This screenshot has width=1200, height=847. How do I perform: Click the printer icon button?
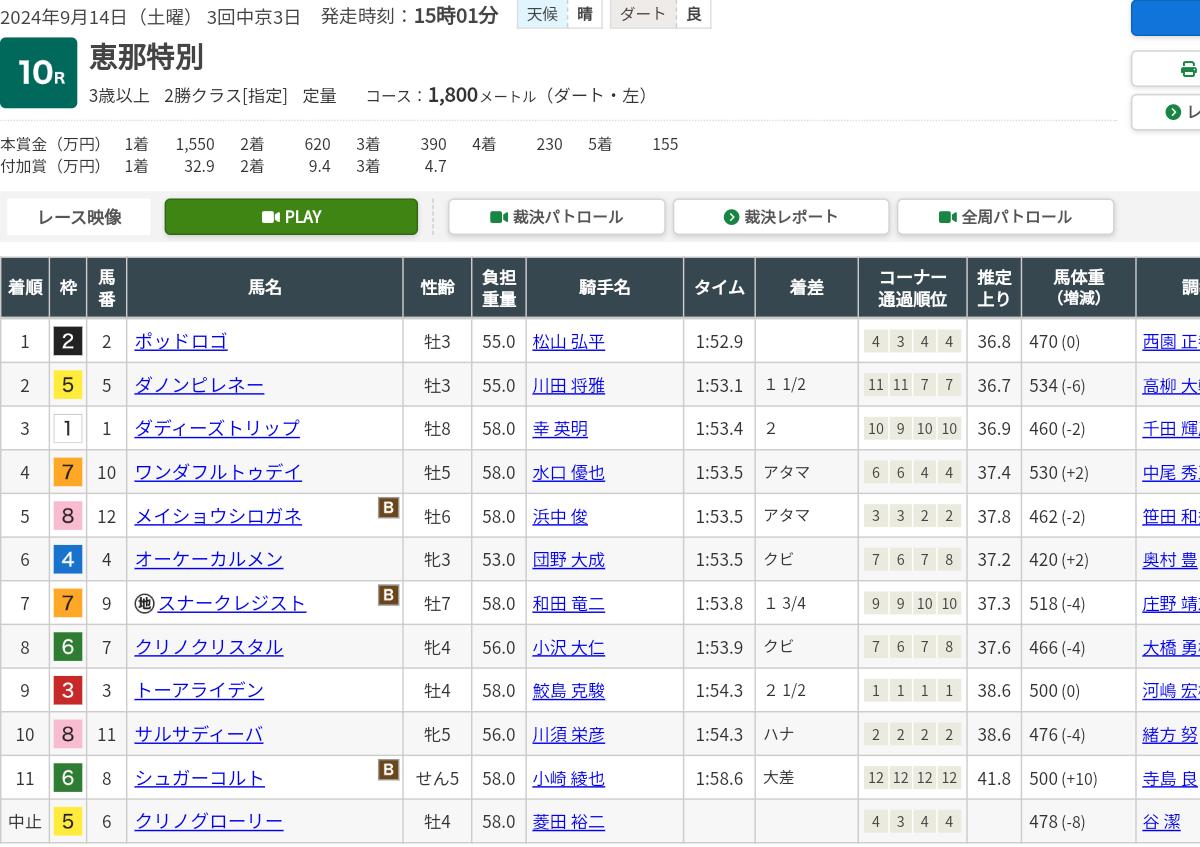click(x=1187, y=69)
